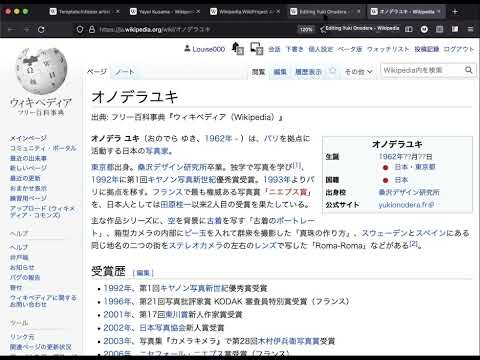Open ステレオカメラ article link
The image size is (480, 360).
pos(196,246)
